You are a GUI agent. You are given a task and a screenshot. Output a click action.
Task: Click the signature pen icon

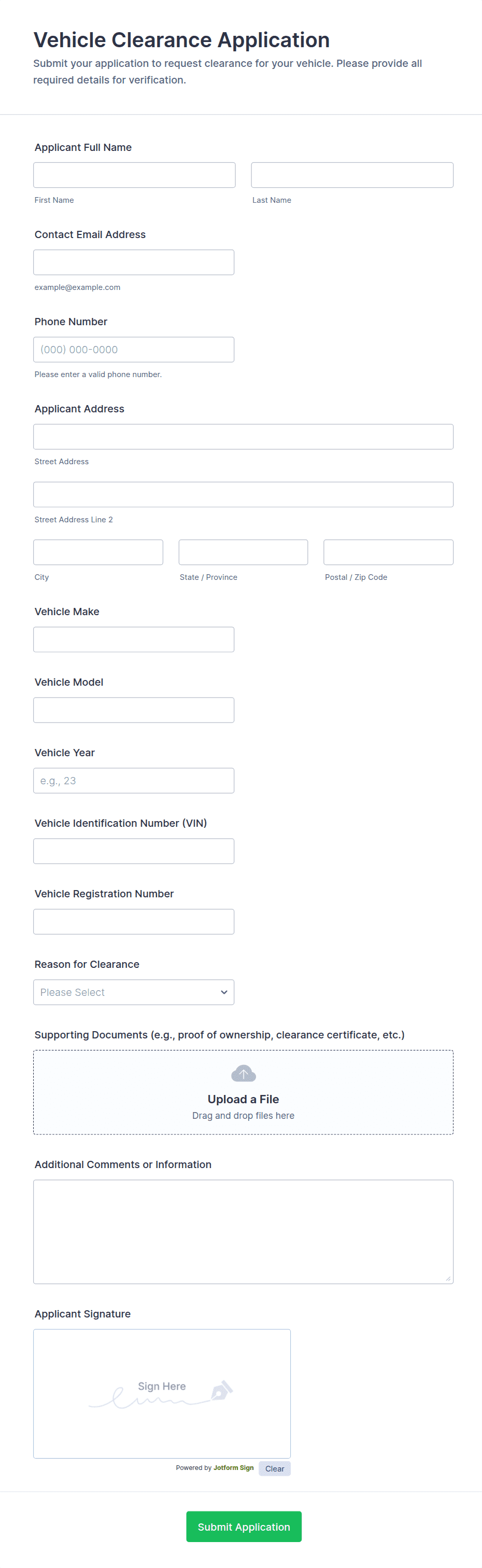pyautogui.click(x=221, y=1390)
